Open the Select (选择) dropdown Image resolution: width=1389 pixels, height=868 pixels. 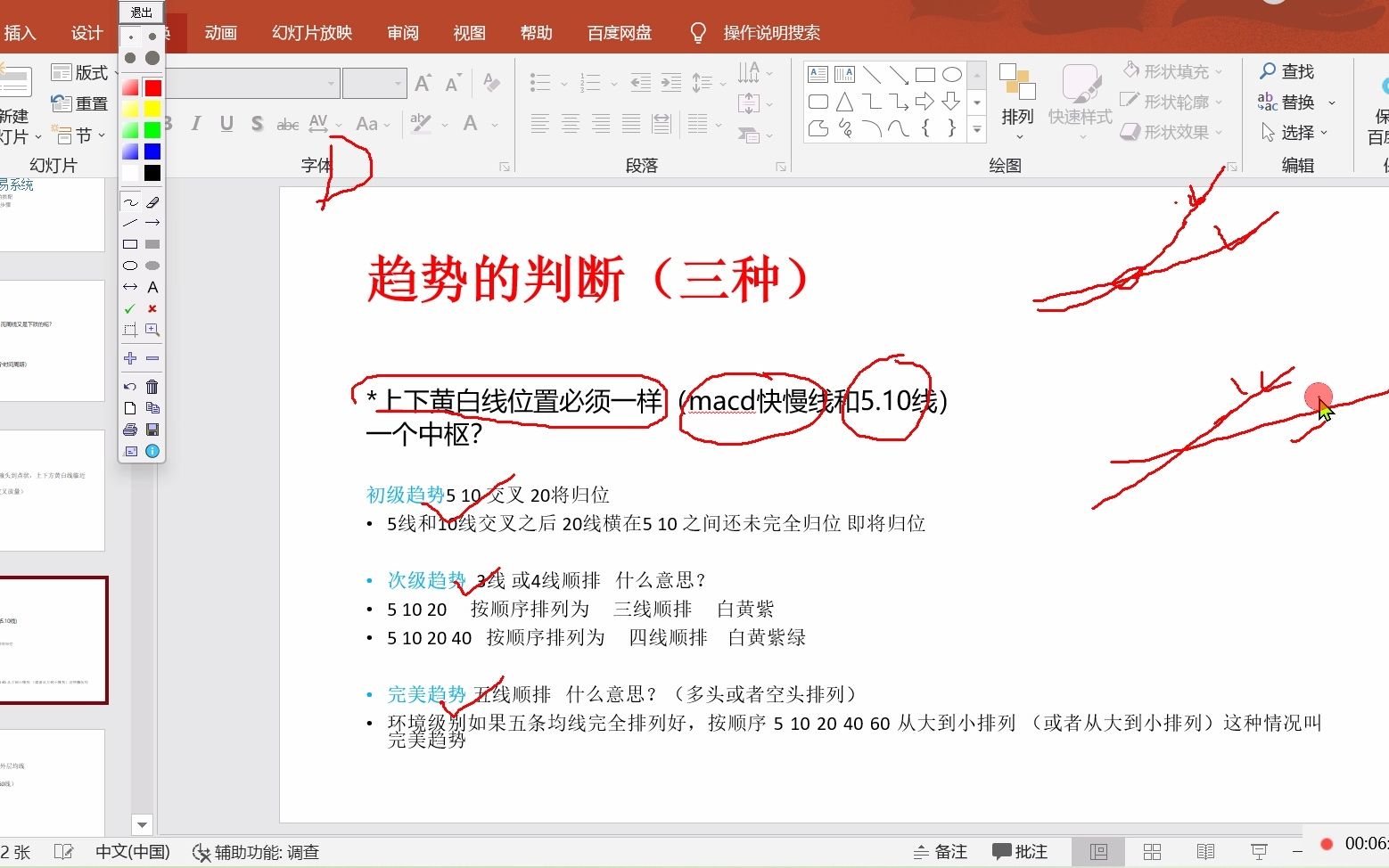1295,132
